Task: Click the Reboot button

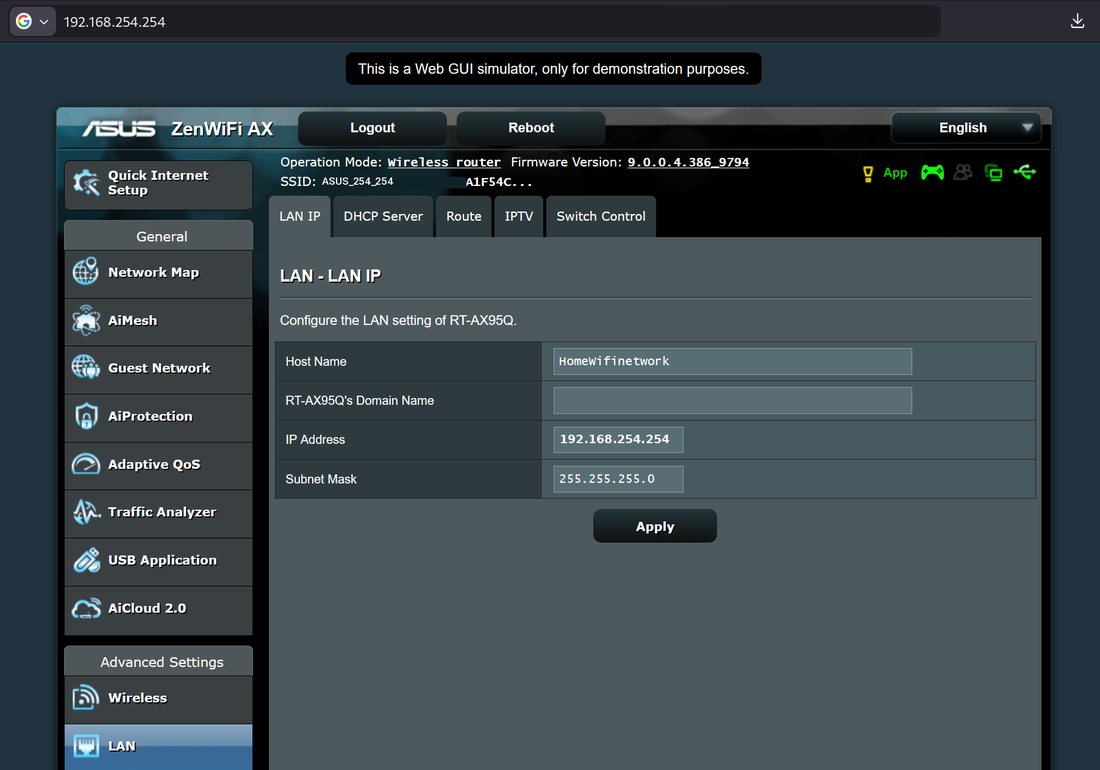Action: pos(531,128)
